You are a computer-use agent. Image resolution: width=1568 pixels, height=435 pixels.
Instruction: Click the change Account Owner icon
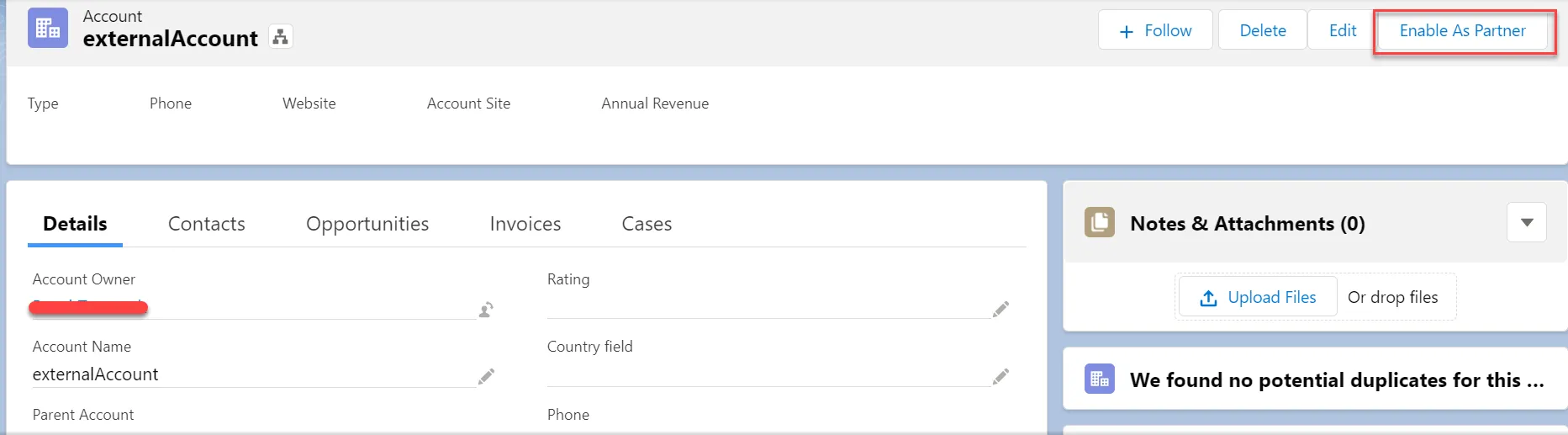tap(486, 310)
